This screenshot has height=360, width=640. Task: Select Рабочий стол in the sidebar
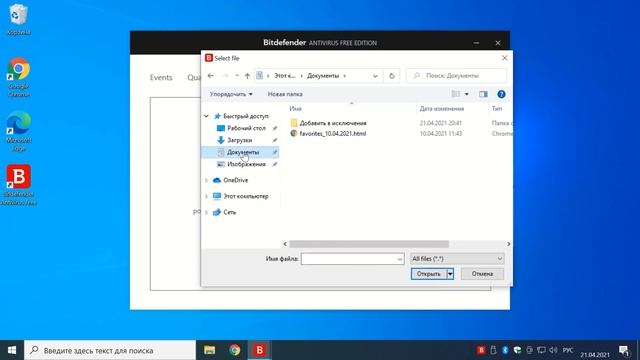point(246,128)
